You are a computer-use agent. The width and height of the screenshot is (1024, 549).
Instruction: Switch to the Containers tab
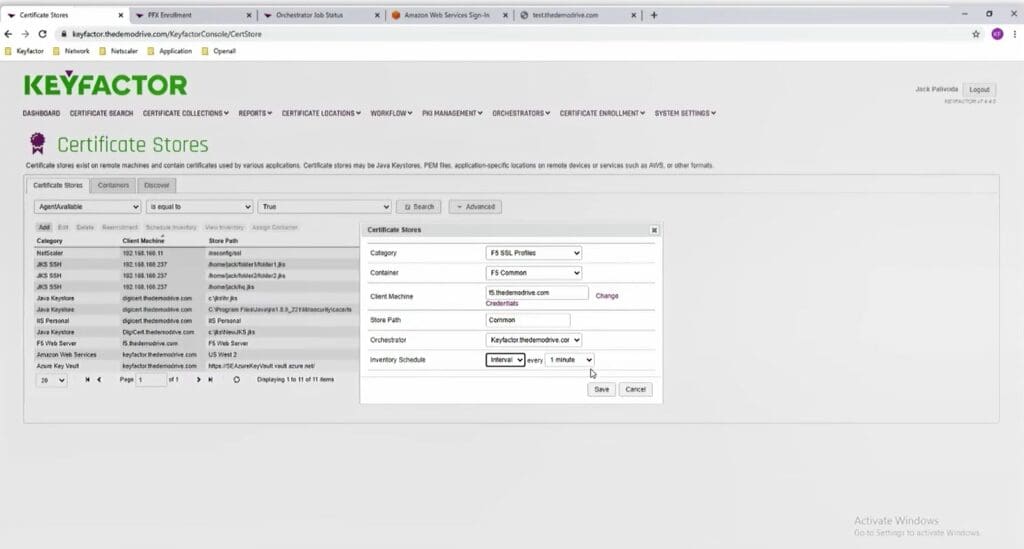pos(113,185)
